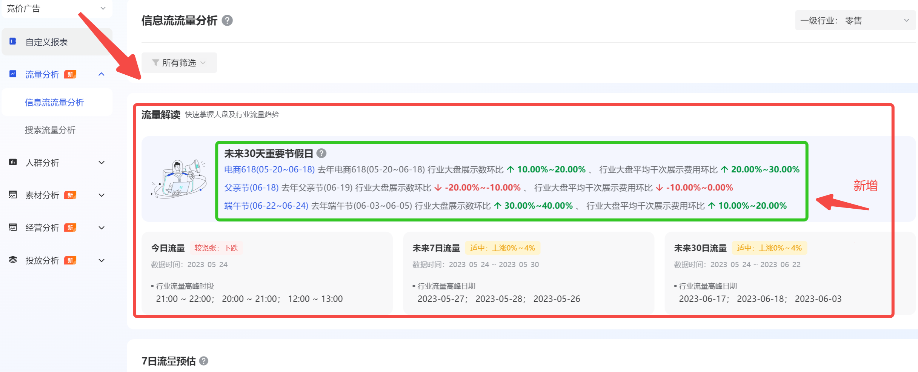Expand the 人群分析 chevron
This screenshot has width=918, height=372.
coord(101,162)
